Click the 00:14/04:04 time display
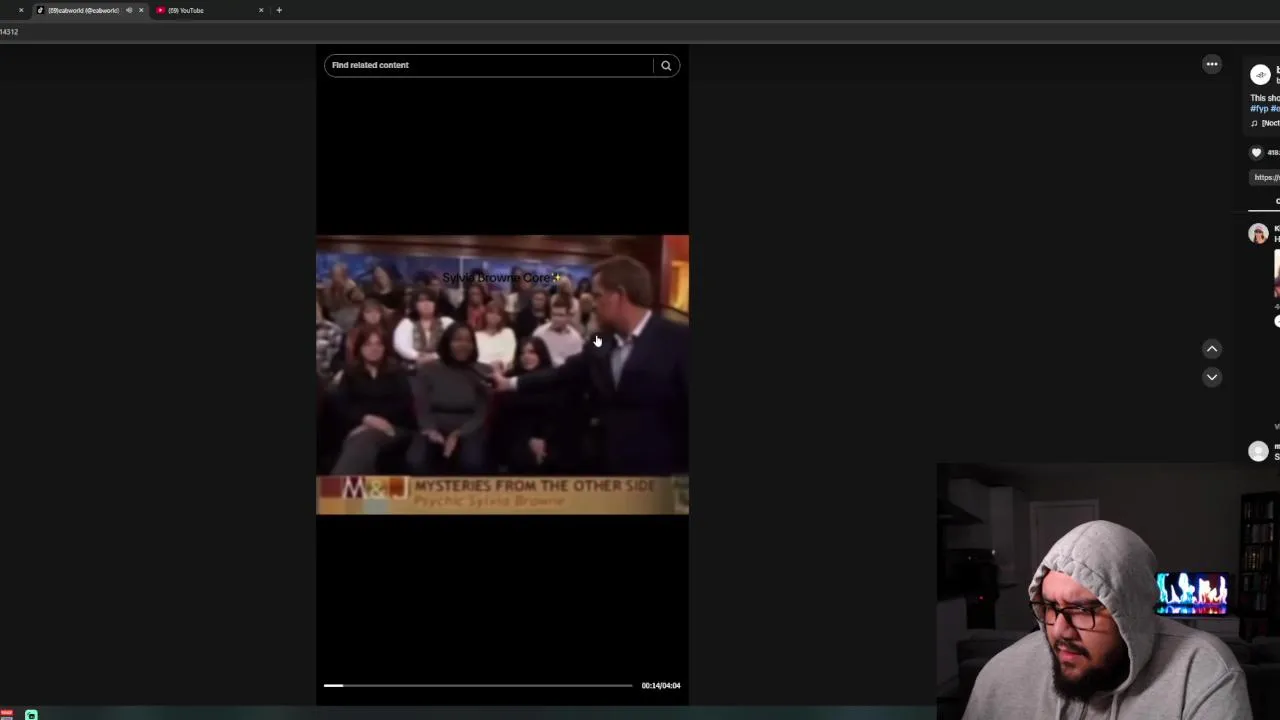Image resolution: width=1280 pixels, height=720 pixels. pos(661,685)
